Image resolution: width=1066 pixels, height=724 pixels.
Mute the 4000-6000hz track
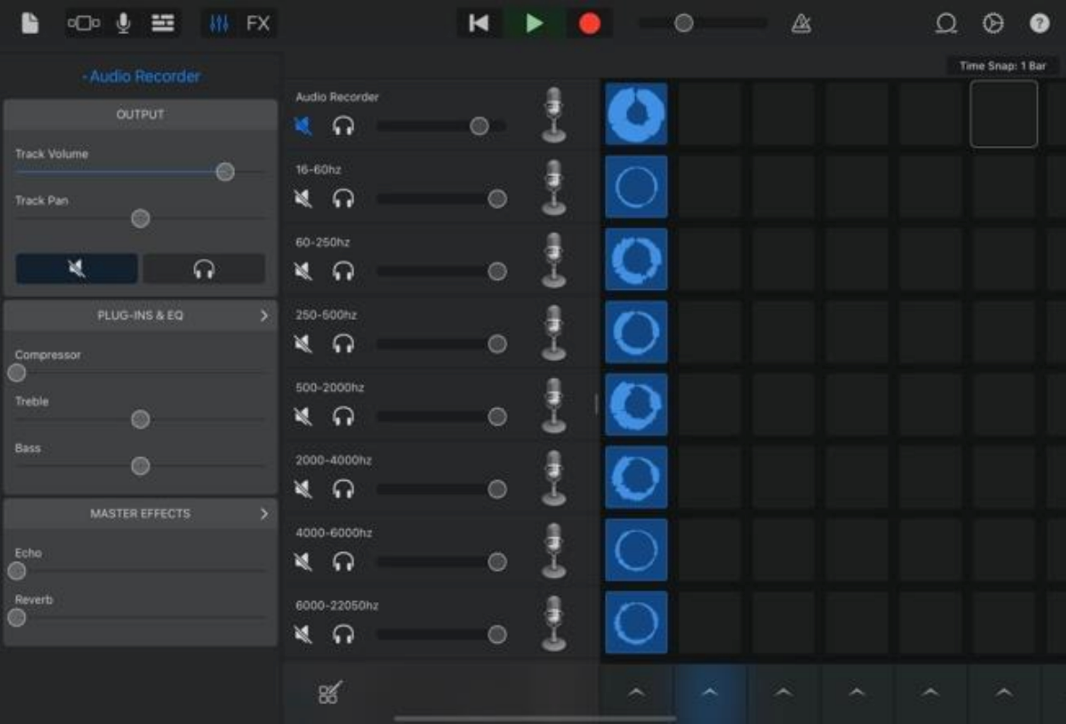point(303,562)
